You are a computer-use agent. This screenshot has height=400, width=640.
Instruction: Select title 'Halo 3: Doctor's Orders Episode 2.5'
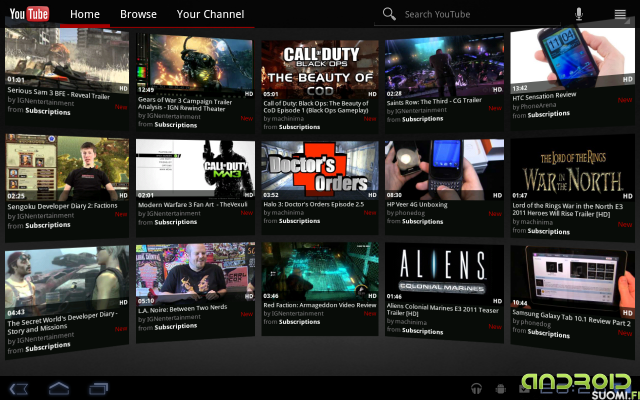point(313,204)
